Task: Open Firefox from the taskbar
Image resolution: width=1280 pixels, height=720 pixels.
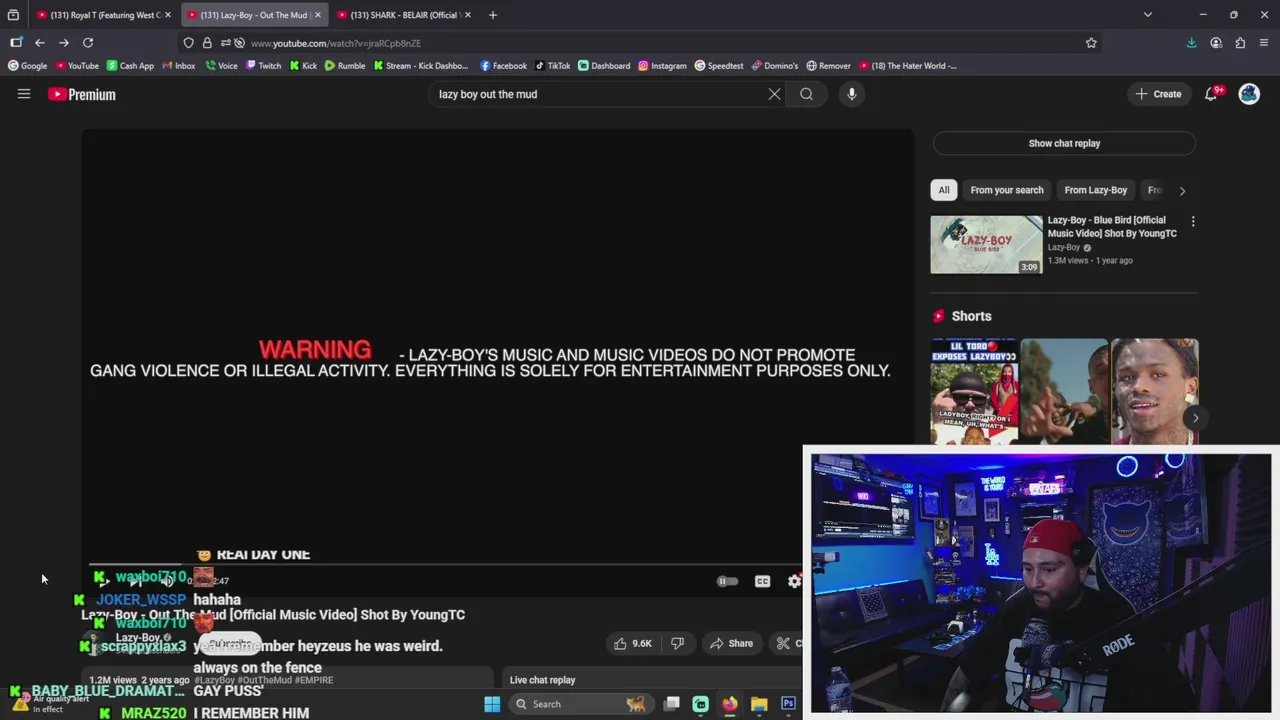Action: click(730, 704)
